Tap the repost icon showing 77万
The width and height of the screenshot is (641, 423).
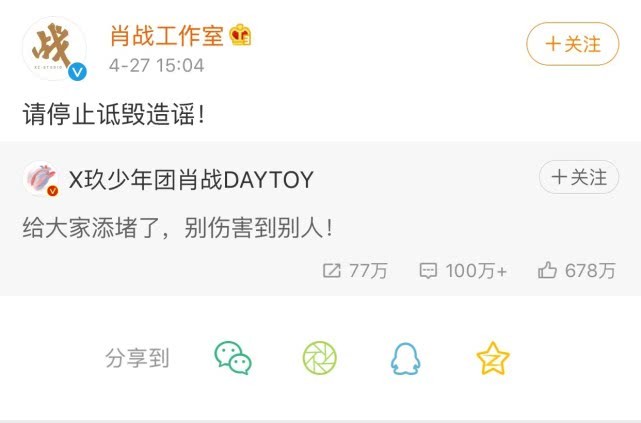click(x=332, y=271)
